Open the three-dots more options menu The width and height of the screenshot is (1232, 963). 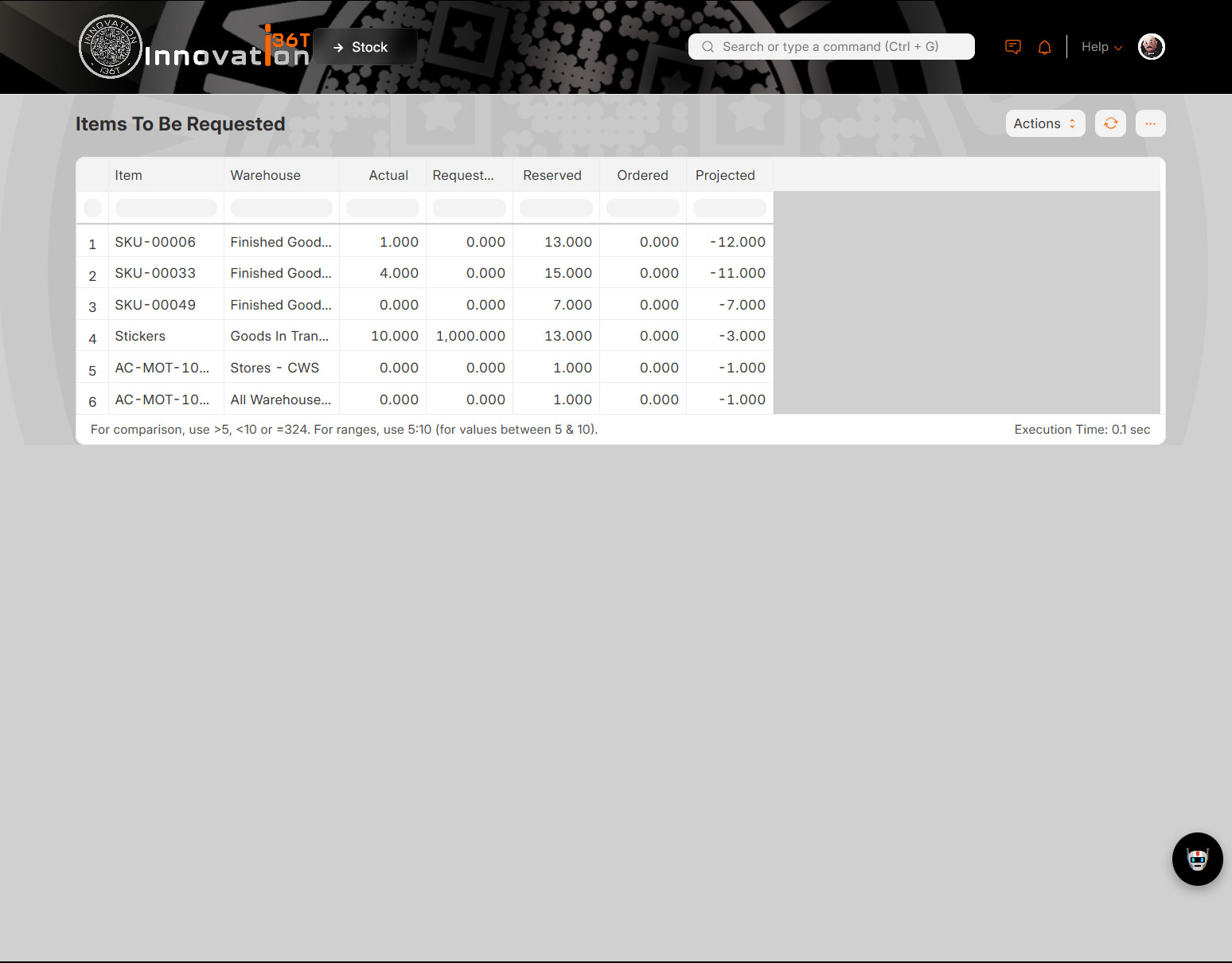[x=1150, y=123]
